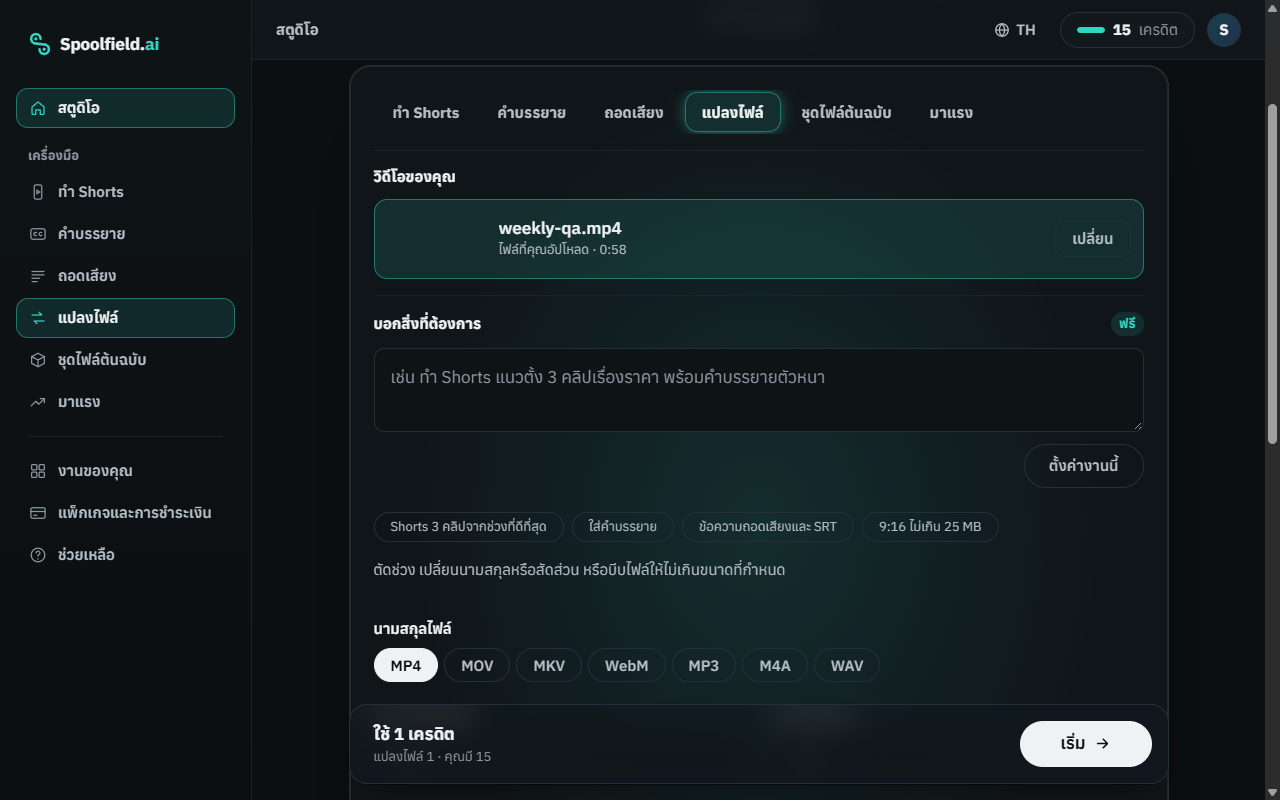
Task: Click the question mark icon beside ช่วยเหลือ
Action: pyautogui.click(x=38, y=555)
